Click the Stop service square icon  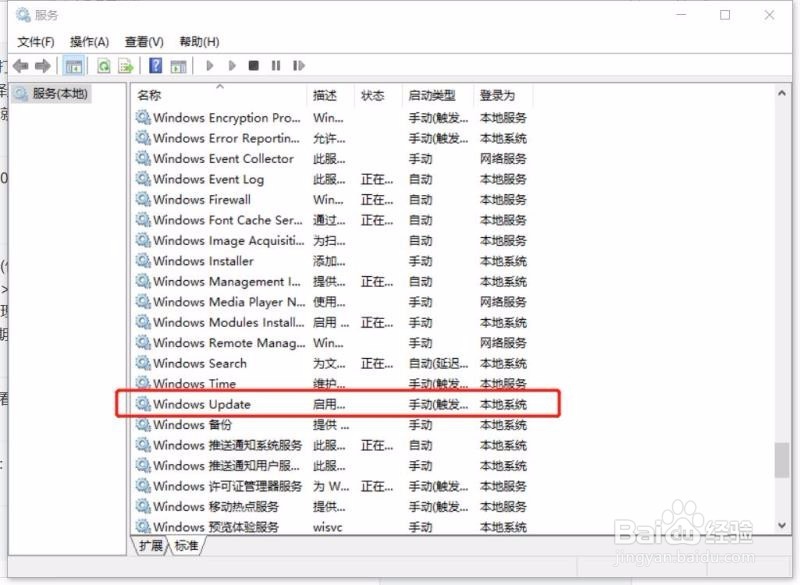pyautogui.click(x=254, y=65)
